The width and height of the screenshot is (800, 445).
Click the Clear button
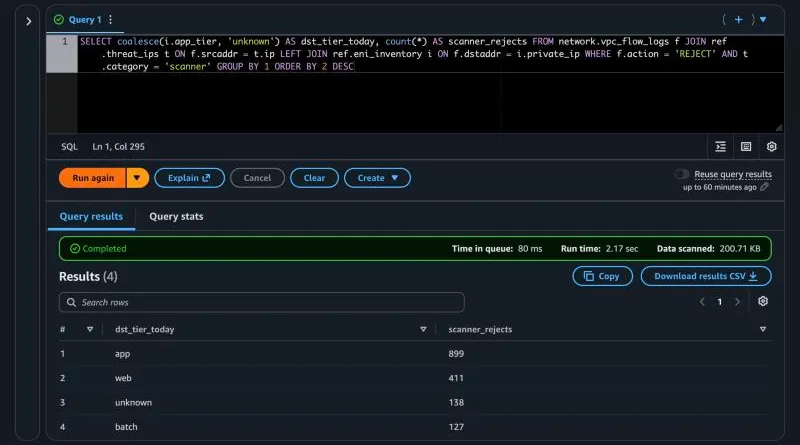314,178
